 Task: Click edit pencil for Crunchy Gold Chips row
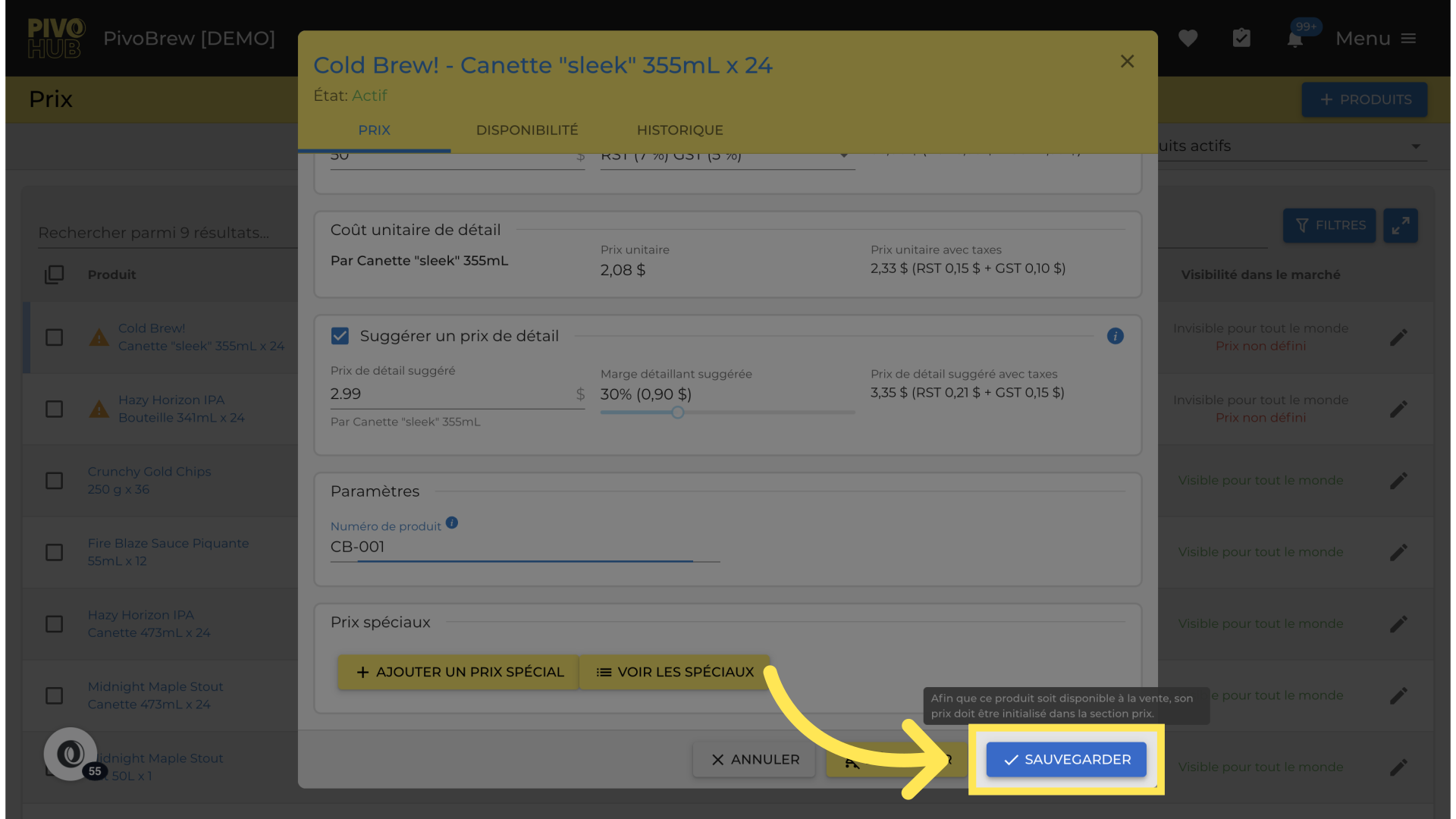click(x=1398, y=481)
